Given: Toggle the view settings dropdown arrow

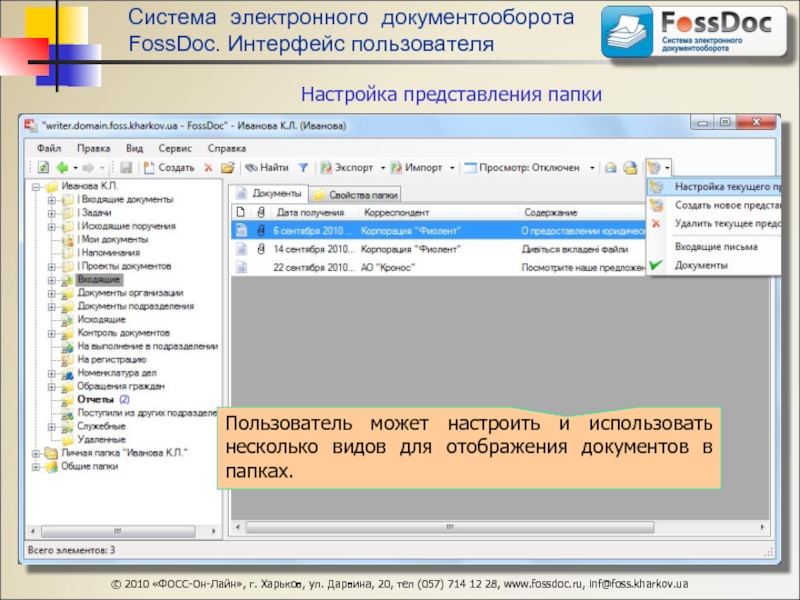Looking at the screenshot, I should (667, 167).
